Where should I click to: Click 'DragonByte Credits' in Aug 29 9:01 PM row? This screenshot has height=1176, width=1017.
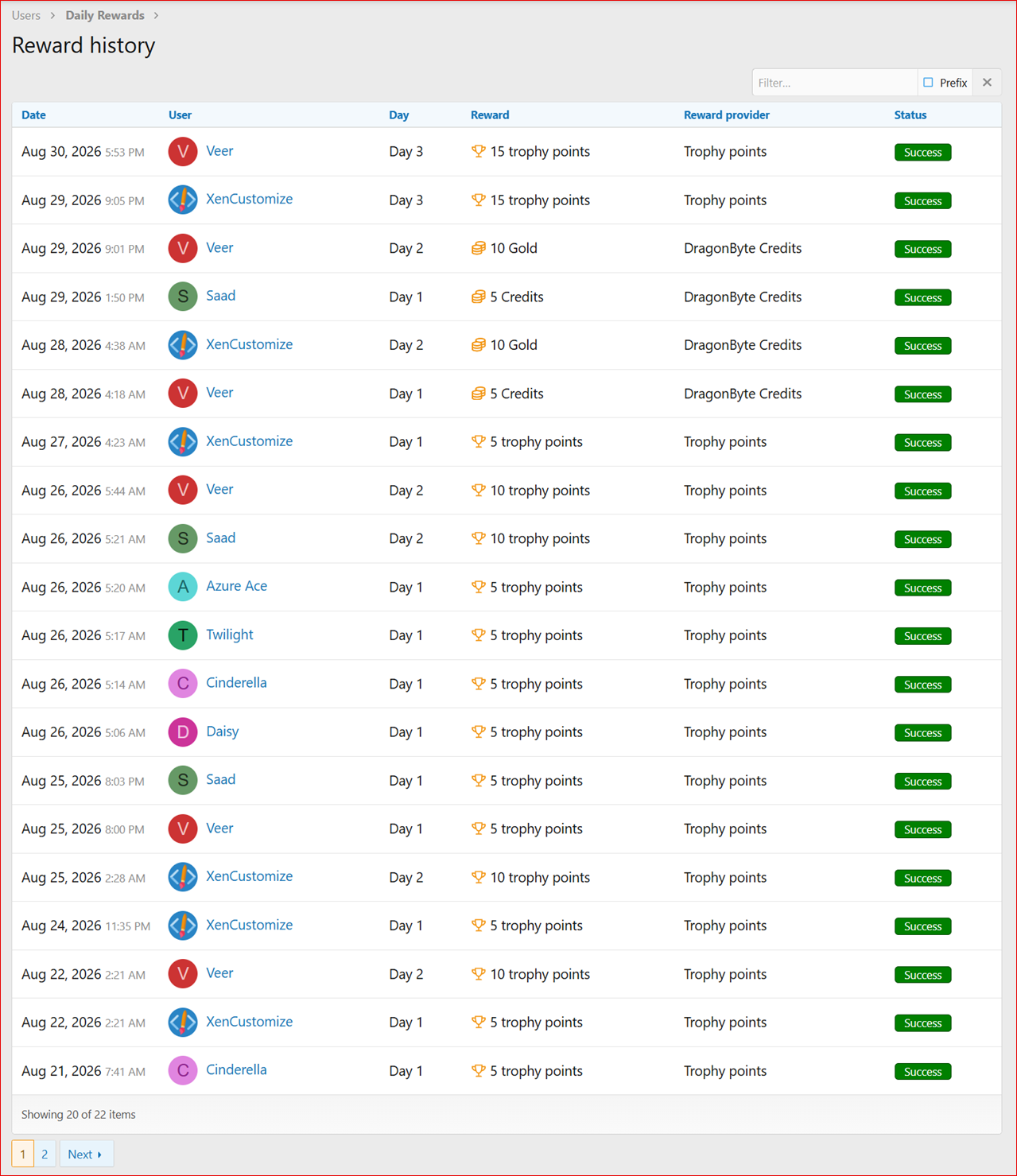743,248
